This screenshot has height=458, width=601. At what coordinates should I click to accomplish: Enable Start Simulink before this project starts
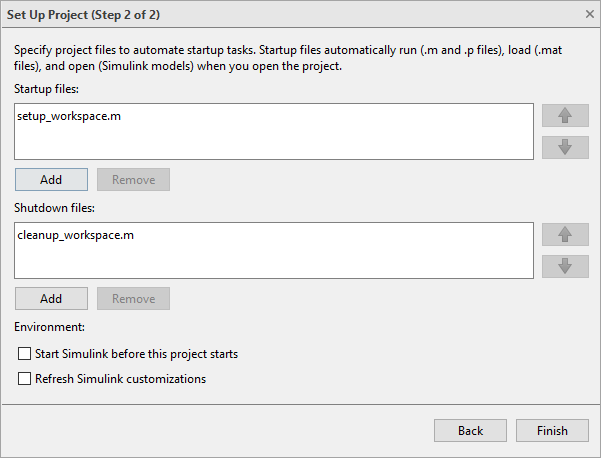point(25,354)
